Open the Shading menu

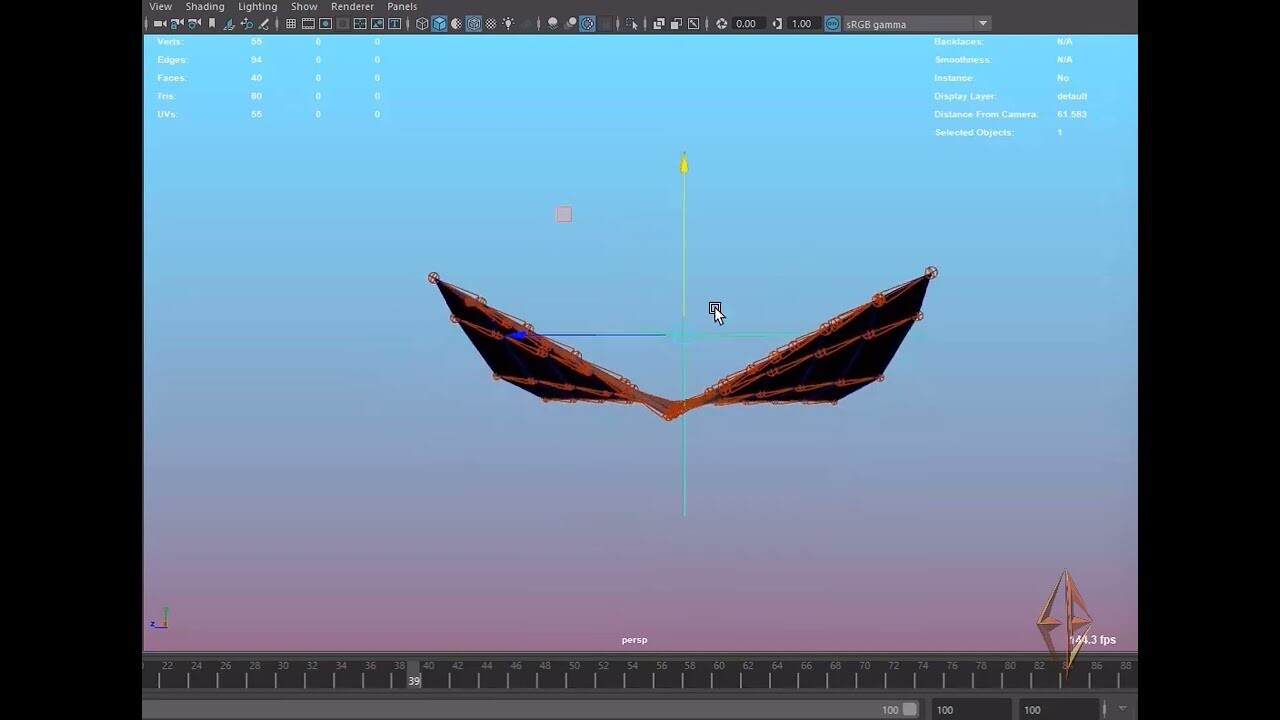click(204, 6)
